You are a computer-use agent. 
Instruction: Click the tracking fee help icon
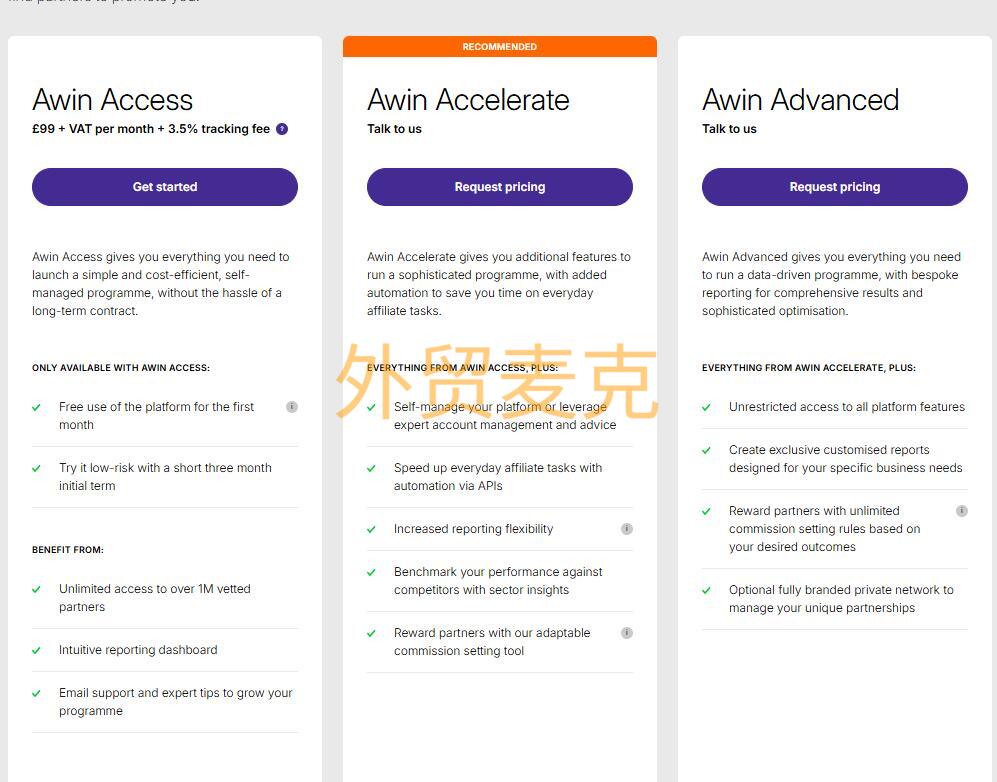282,129
